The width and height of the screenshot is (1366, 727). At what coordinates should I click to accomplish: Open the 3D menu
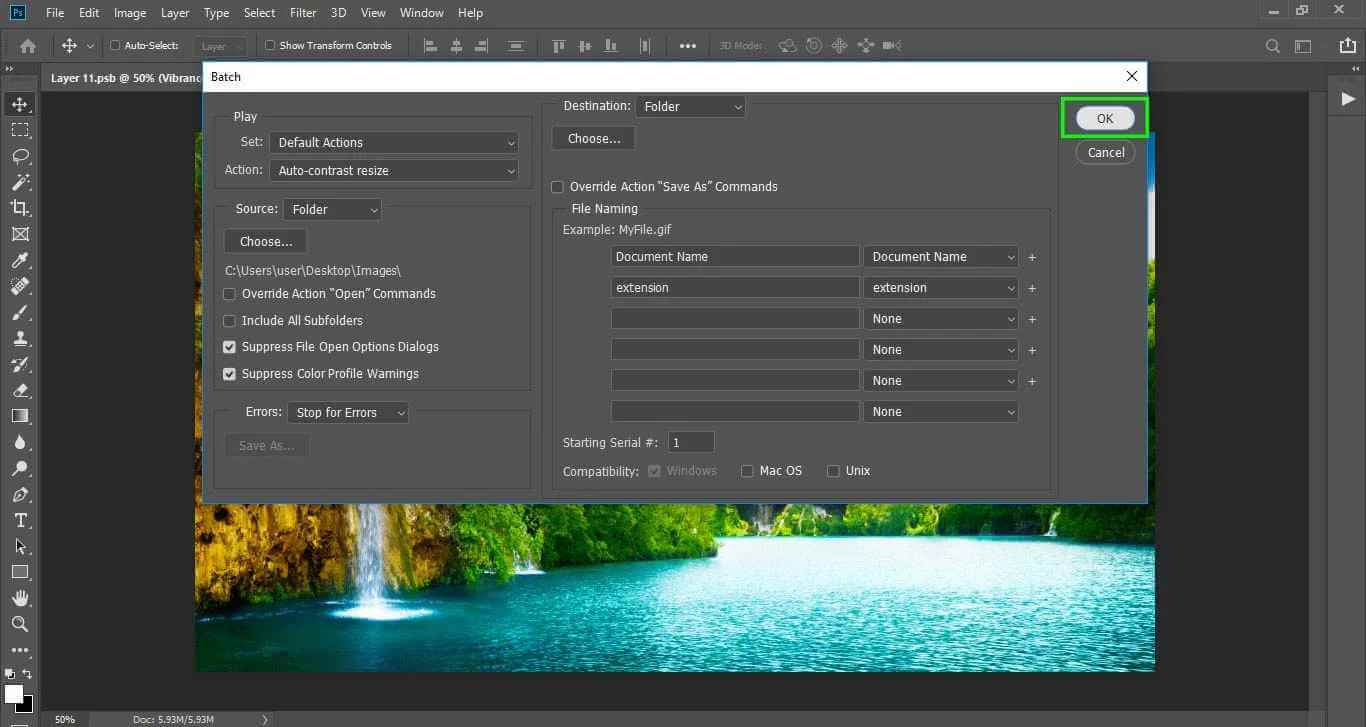337,12
